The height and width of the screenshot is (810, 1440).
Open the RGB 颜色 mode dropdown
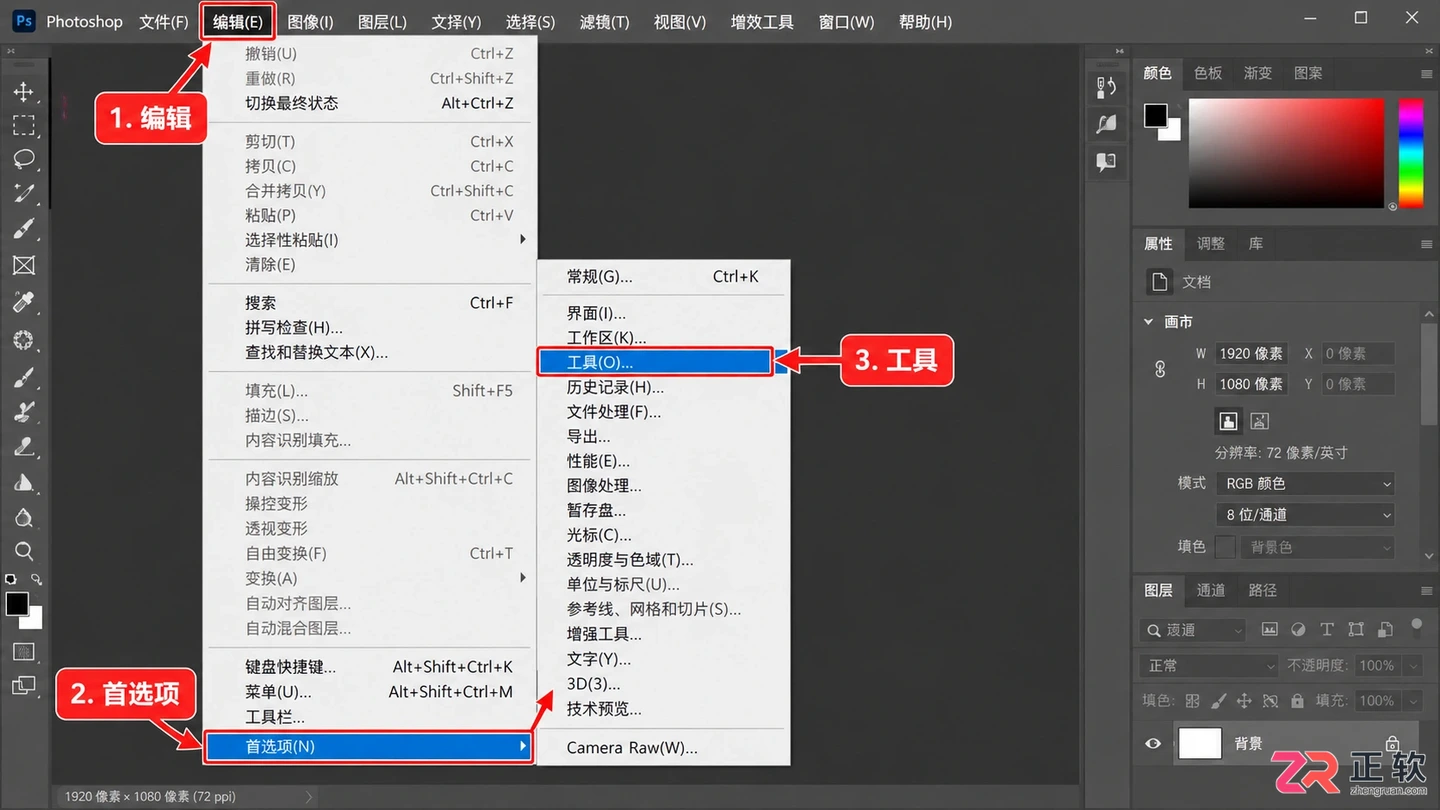click(1305, 483)
